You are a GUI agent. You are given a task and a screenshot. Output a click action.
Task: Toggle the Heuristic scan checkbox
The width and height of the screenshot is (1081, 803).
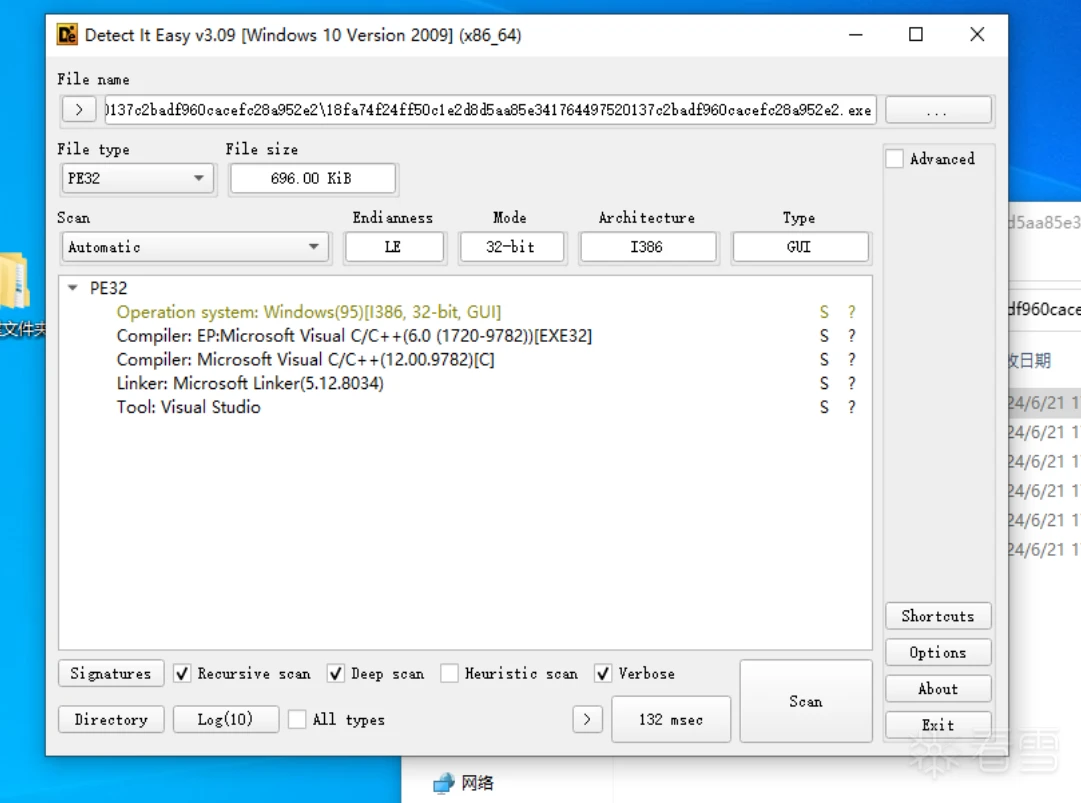click(x=449, y=673)
